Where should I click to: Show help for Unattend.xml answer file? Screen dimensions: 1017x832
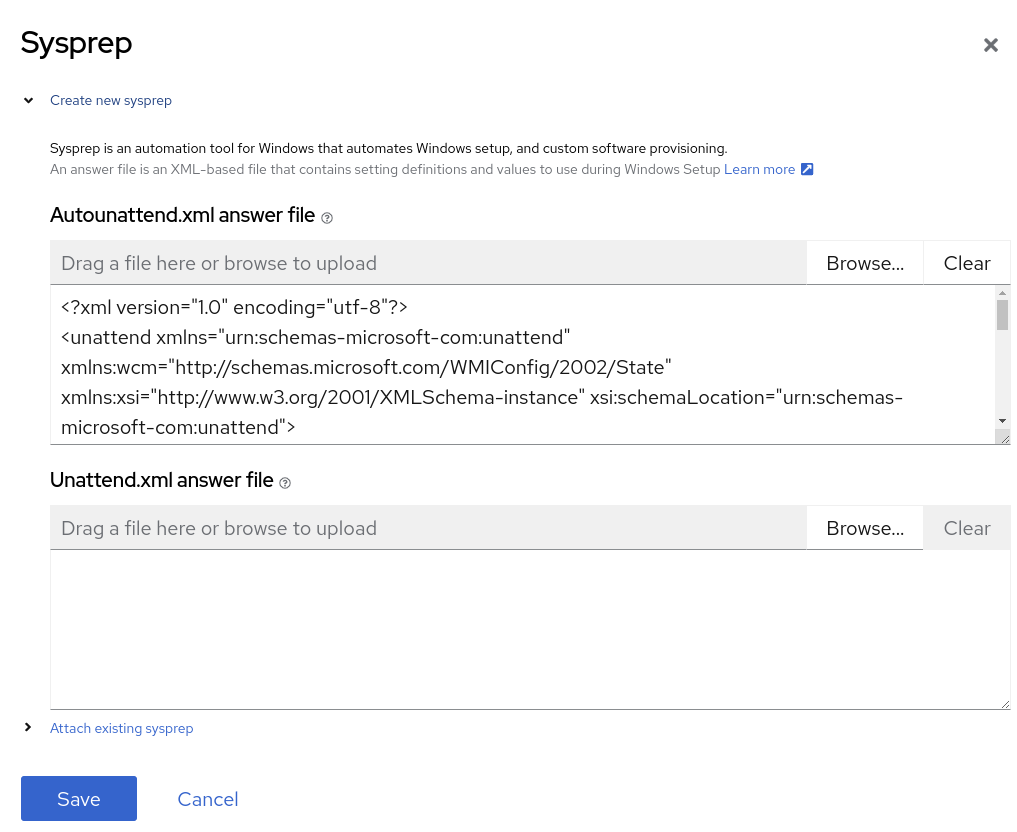285,482
